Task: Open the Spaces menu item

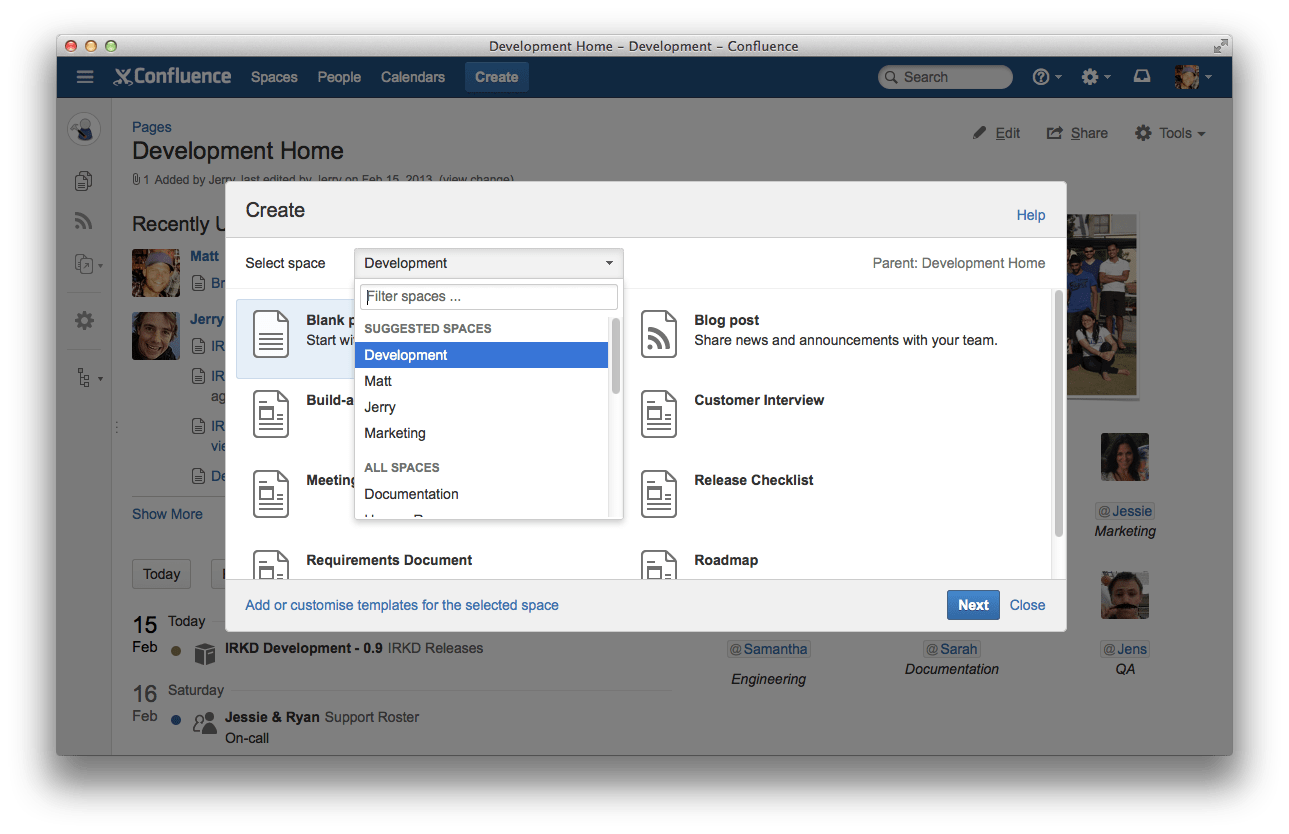Action: pos(273,76)
